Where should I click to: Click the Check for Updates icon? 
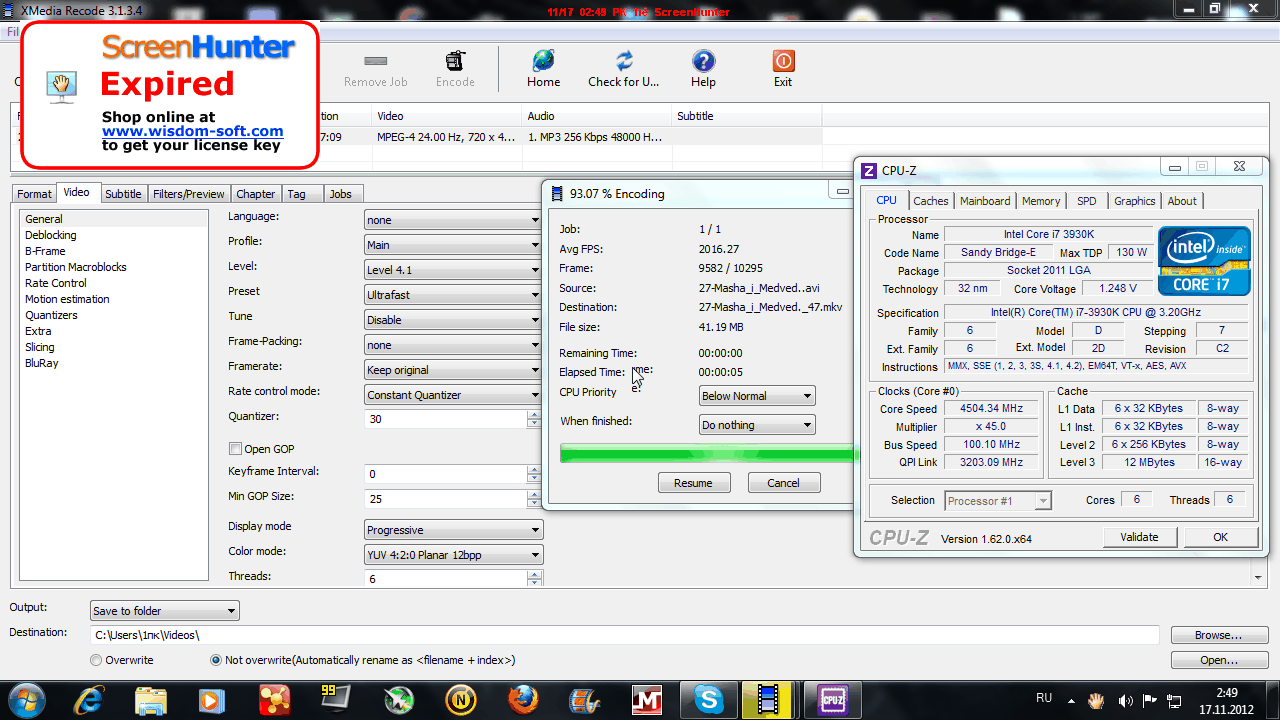point(624,62)
